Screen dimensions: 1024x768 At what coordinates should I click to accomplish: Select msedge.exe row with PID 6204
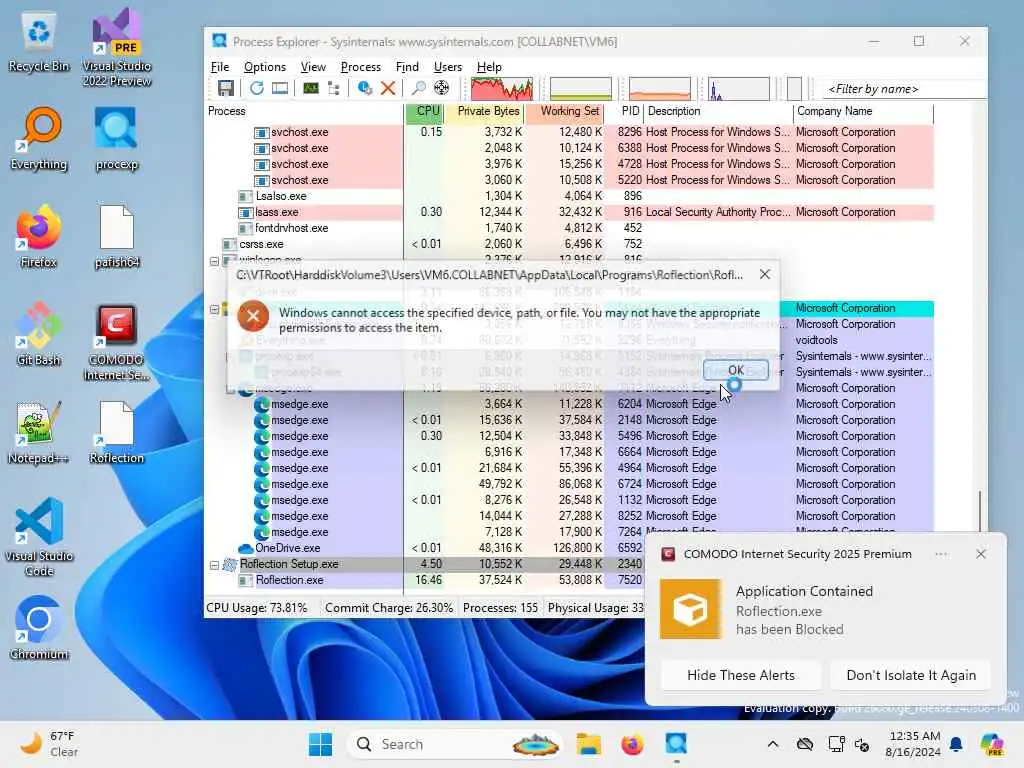click(x=570, y=404)
